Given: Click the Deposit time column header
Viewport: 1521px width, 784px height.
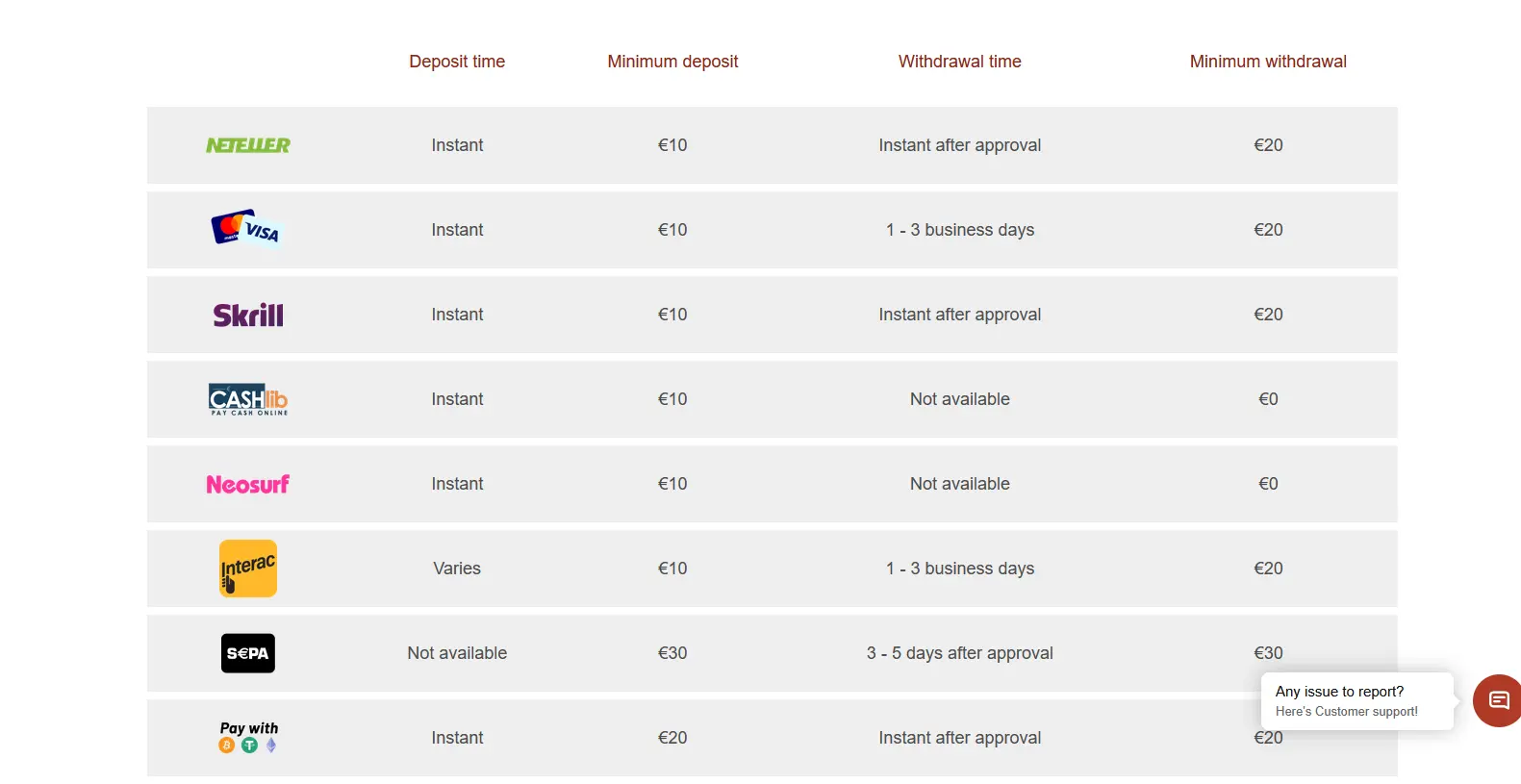Looking at the screenshot, I should [x=457, y=62].
